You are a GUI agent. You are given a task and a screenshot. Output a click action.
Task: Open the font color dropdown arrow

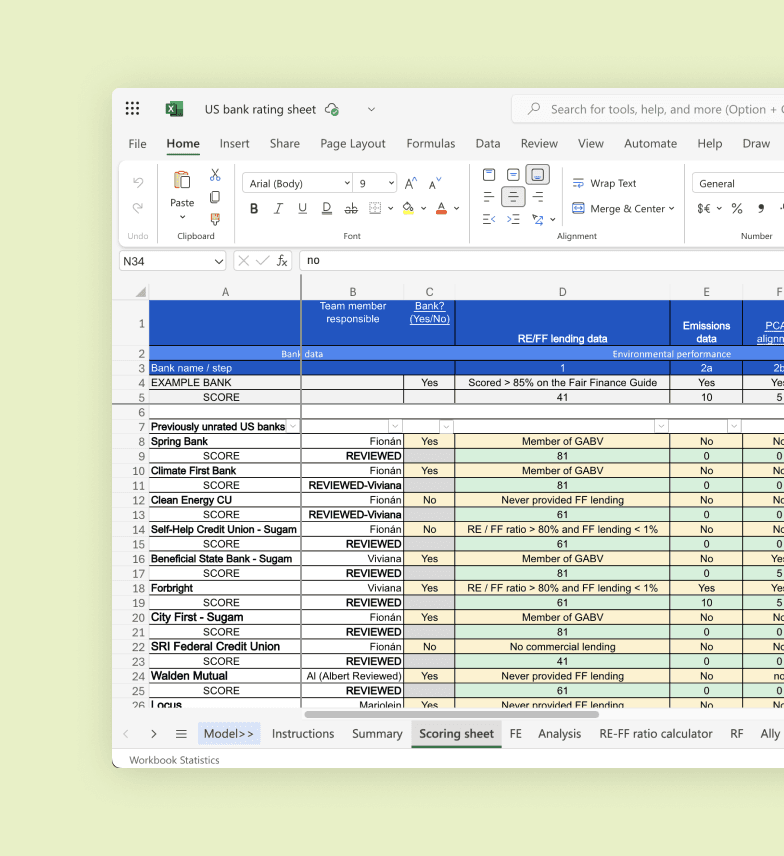point(456,209)
